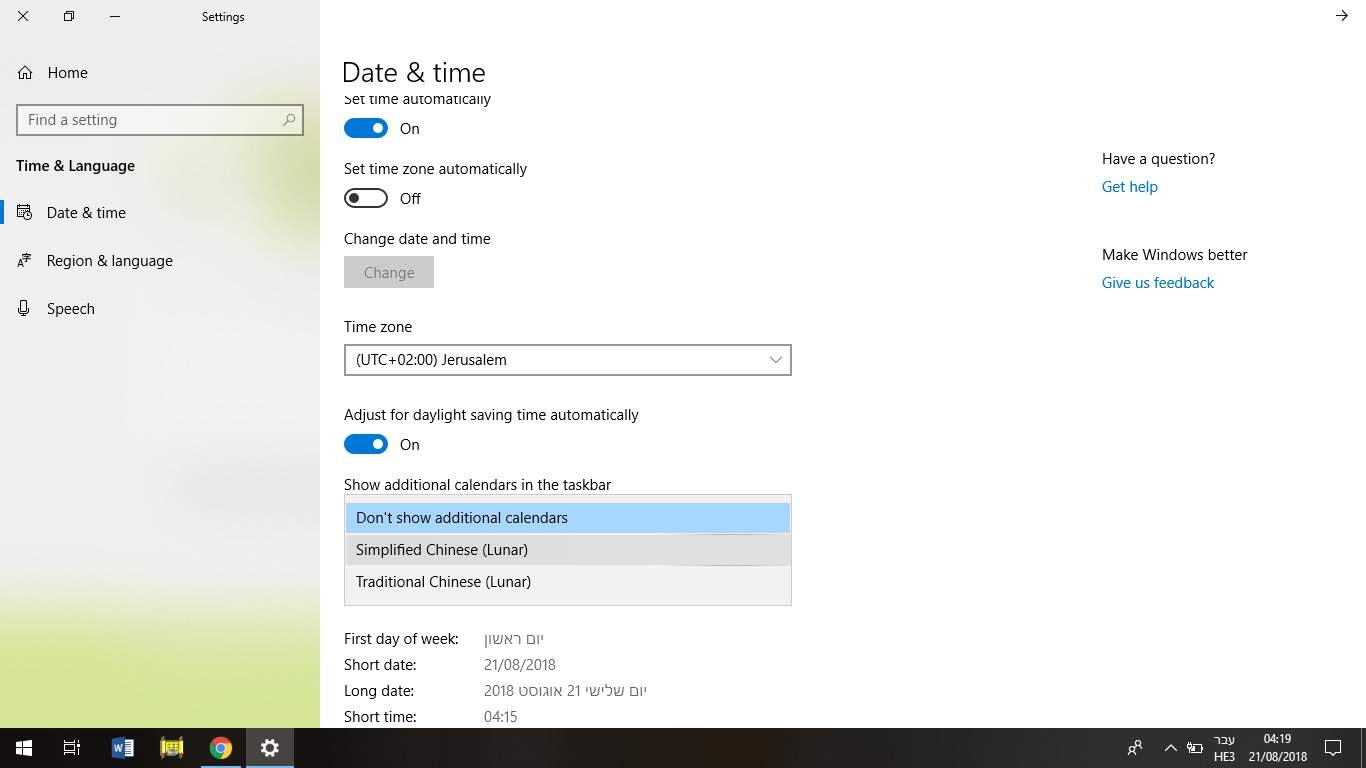This screenshot has height=768, width=1366.
Task: Click the forward arrow at top right
Action: [x=1342, y=16]
